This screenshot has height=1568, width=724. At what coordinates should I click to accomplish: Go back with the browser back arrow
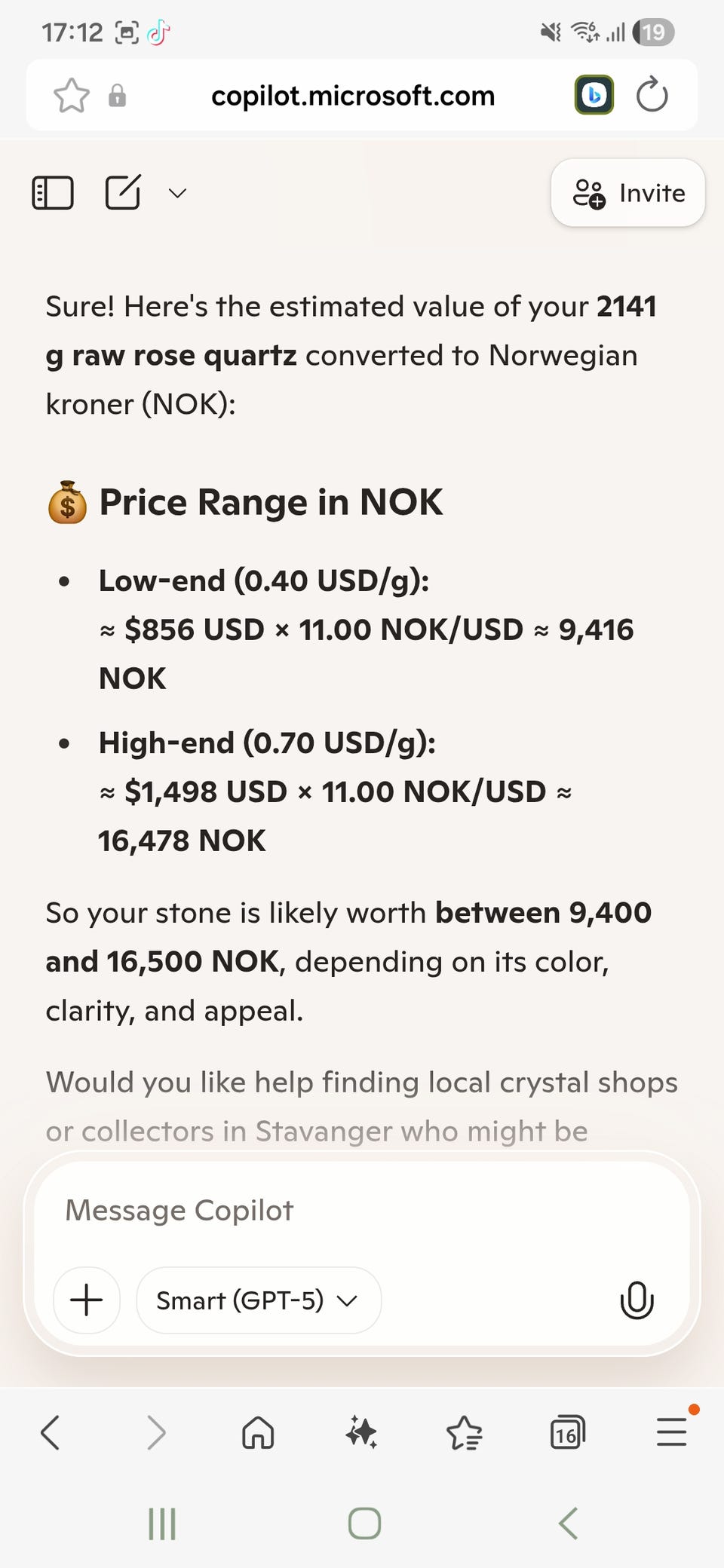[x=51, y=1432]
